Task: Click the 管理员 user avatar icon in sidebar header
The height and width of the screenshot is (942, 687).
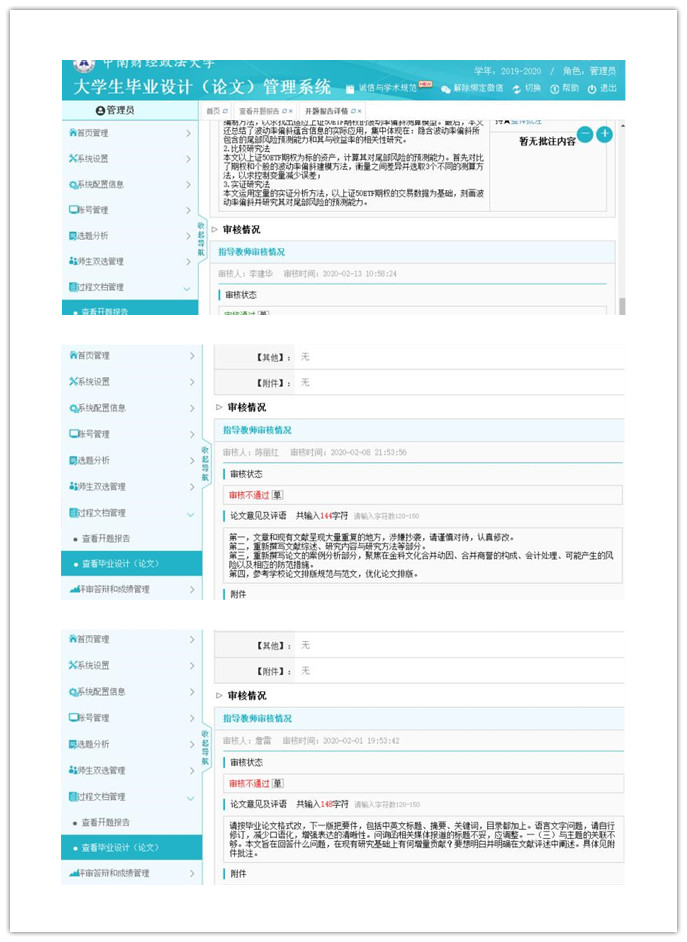Action: [x=100, y=110]
